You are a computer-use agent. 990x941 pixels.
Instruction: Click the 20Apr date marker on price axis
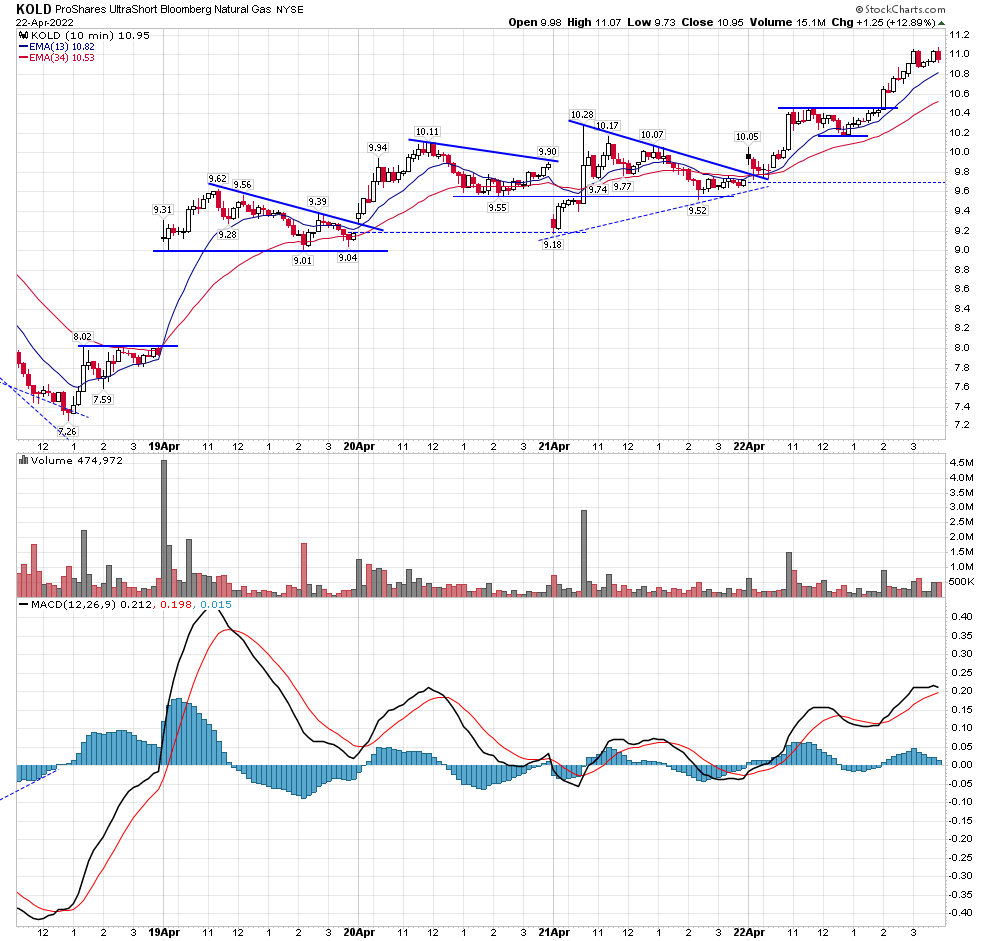(x=359, y=447)
